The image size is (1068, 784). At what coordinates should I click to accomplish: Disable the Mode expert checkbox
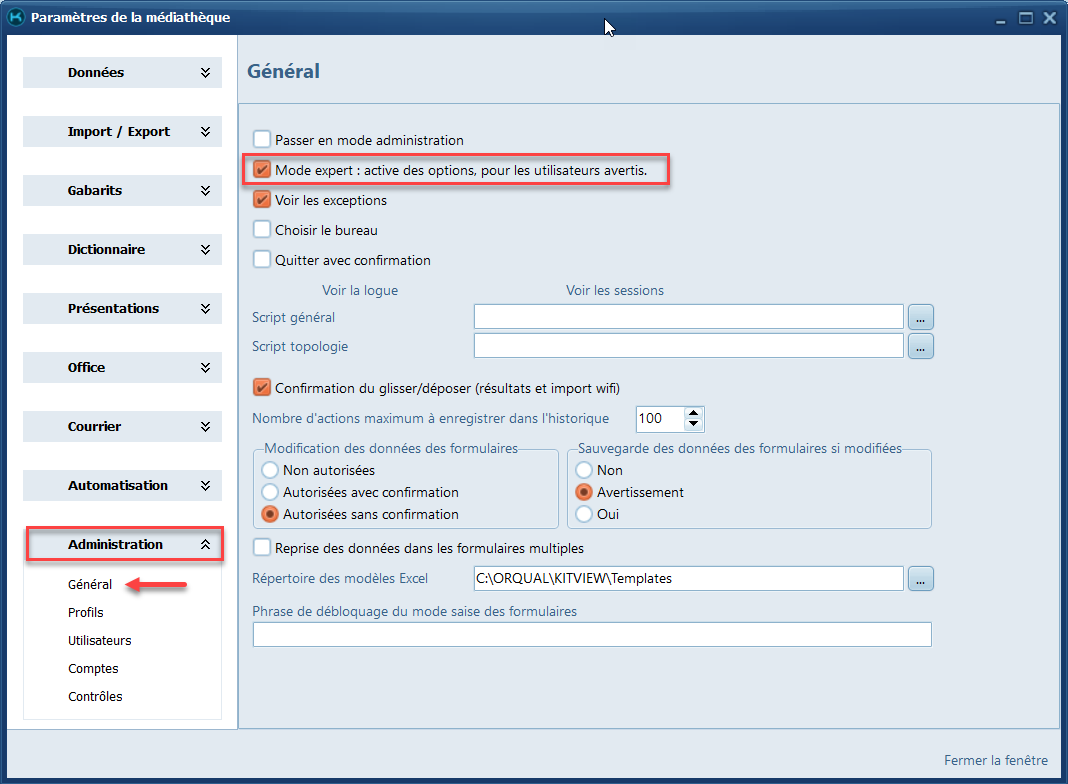[262, 170]
